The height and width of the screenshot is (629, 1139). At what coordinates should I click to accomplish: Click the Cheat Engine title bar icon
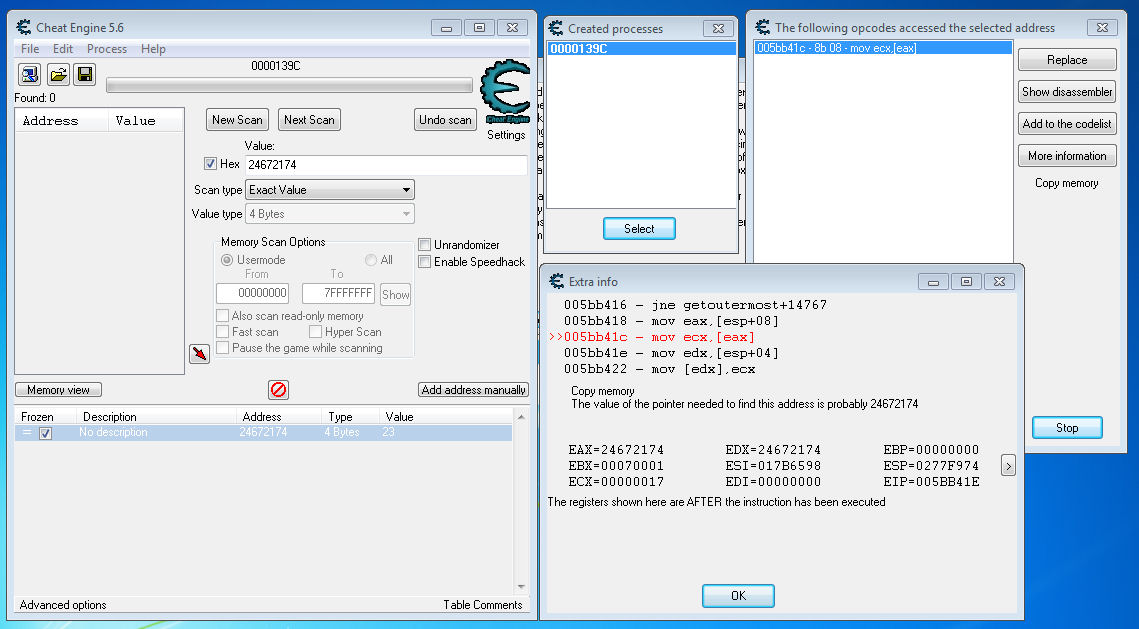click(x=23, y=27)
